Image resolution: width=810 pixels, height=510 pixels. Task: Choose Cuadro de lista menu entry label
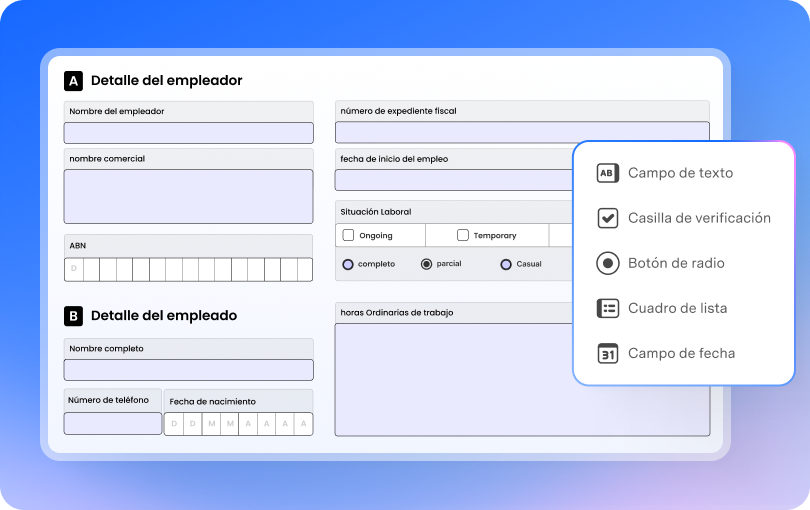tap(677, 308)
